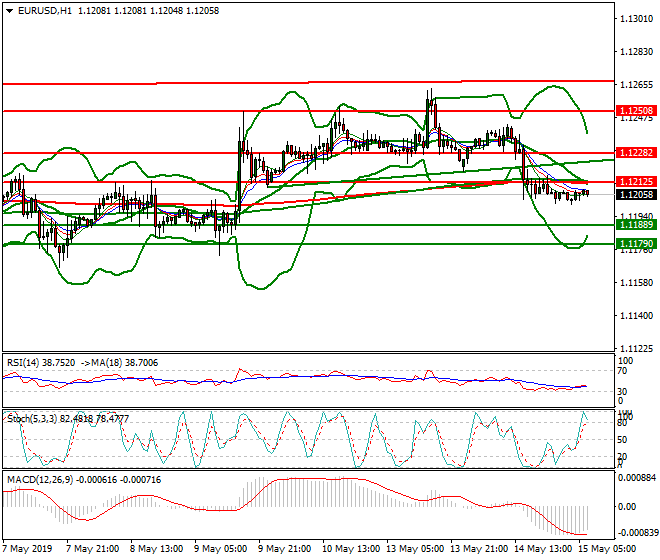Viewport: 660px width, 560px height.
Task: Click the 14 May 13:00 time label
Action: [x=543, y=549]
